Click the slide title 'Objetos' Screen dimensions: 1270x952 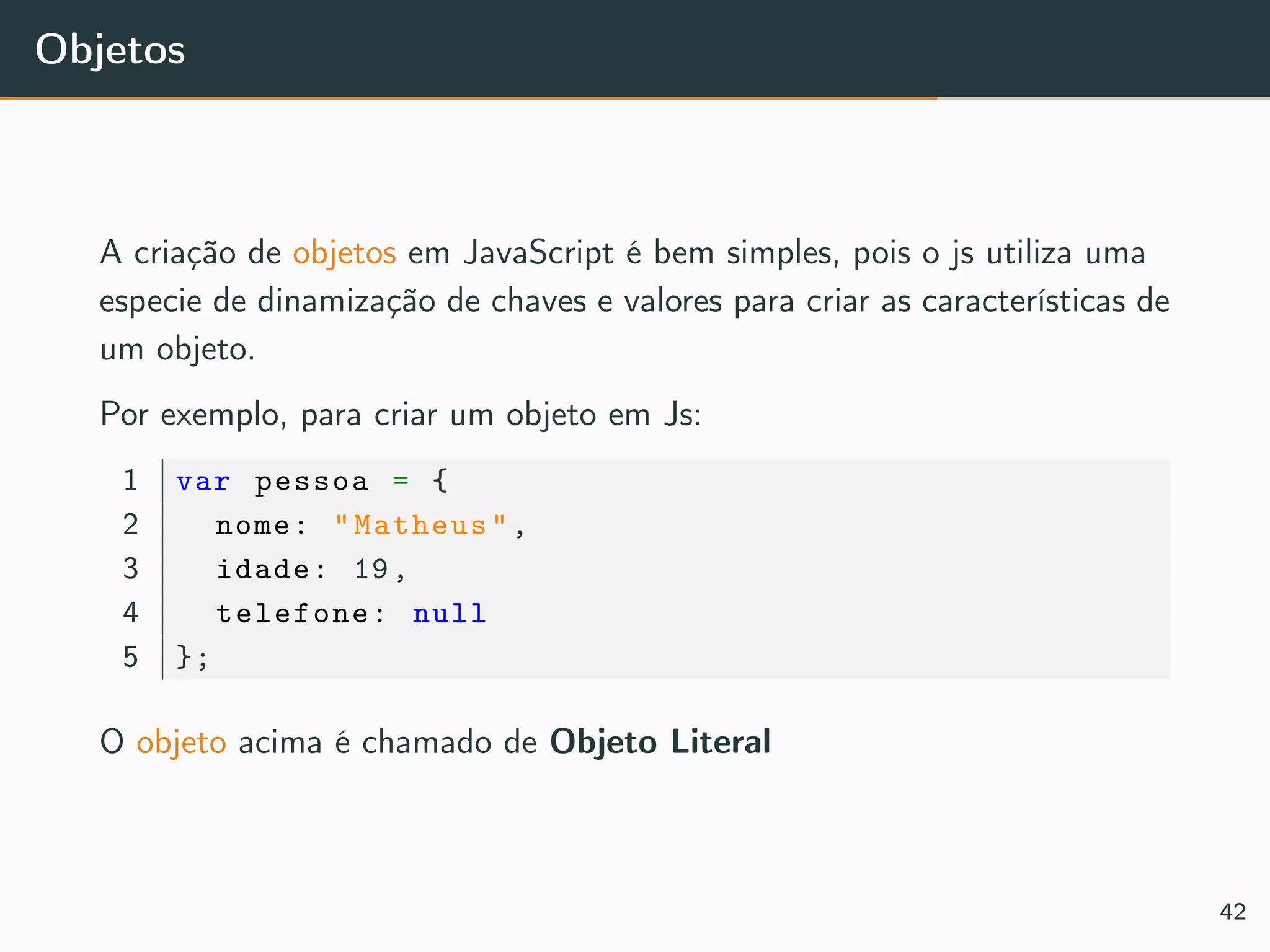coord(110,50)
